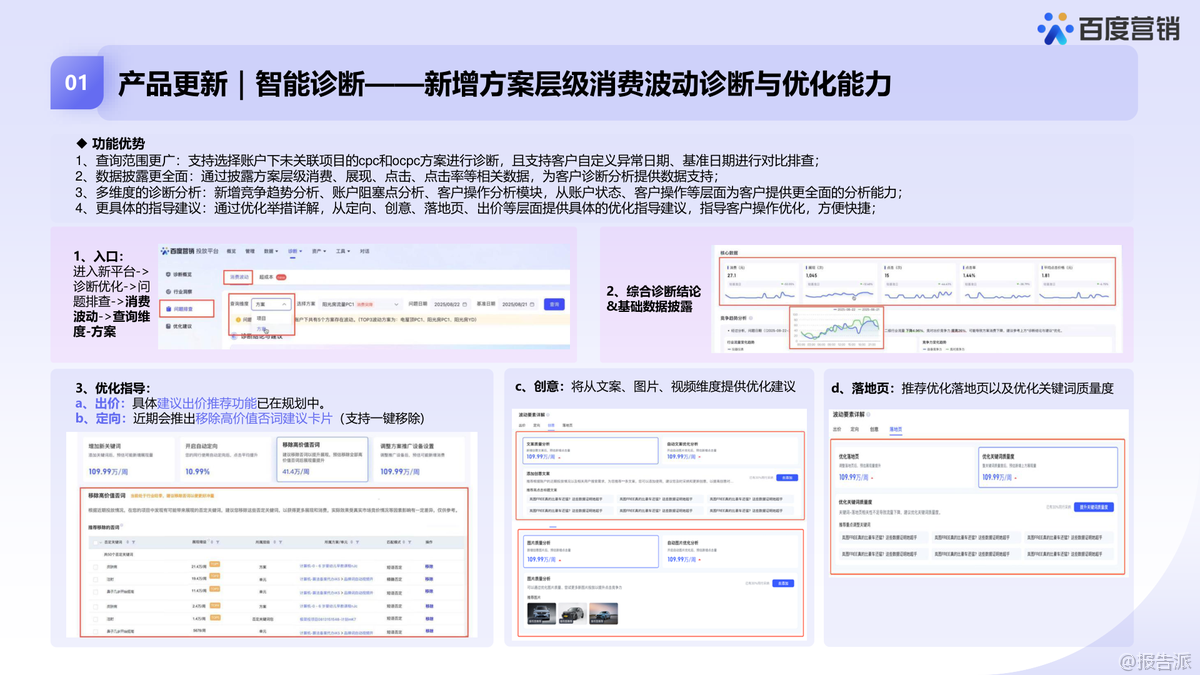Check the second keyword row checkbox
Viewport: 1200px width, 675px height.
[x=97, y=578]
